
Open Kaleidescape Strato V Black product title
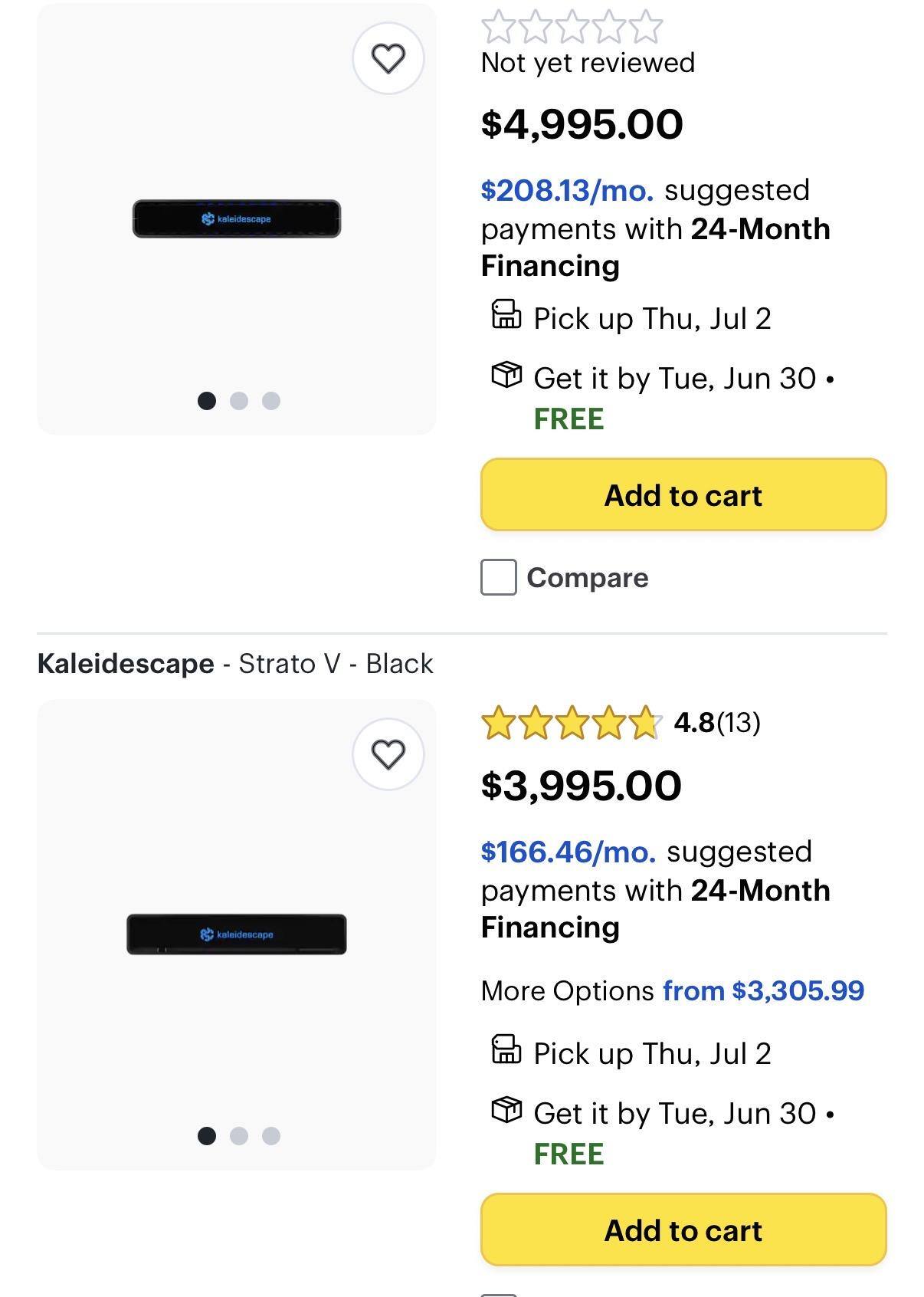click(235, 664)
